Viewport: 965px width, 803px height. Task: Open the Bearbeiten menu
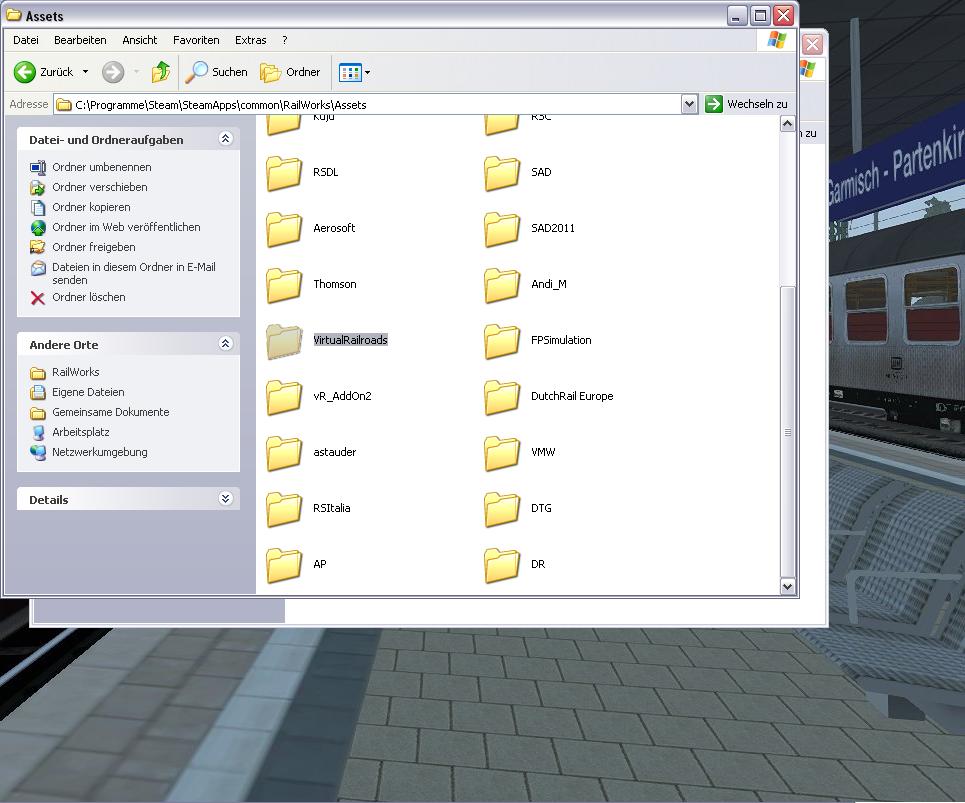pyautogui.click(x=80, y=40)
